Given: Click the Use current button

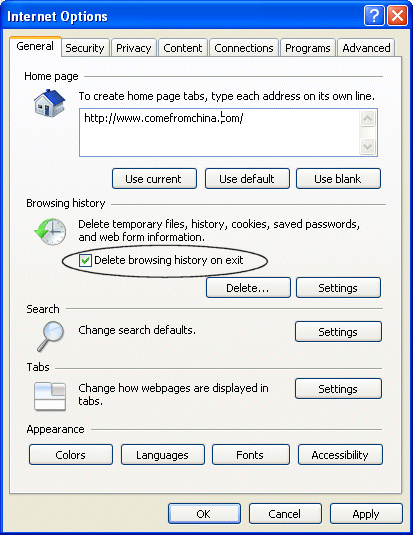Looking at the screenshot, I should 154,178.
